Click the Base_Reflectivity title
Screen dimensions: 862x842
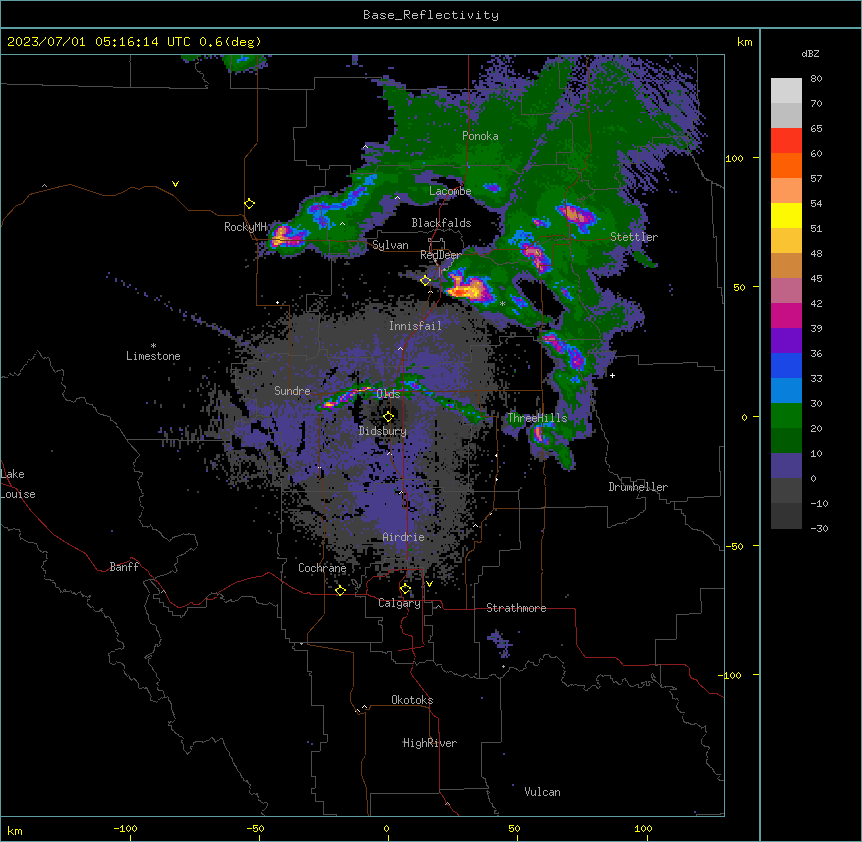431,15
